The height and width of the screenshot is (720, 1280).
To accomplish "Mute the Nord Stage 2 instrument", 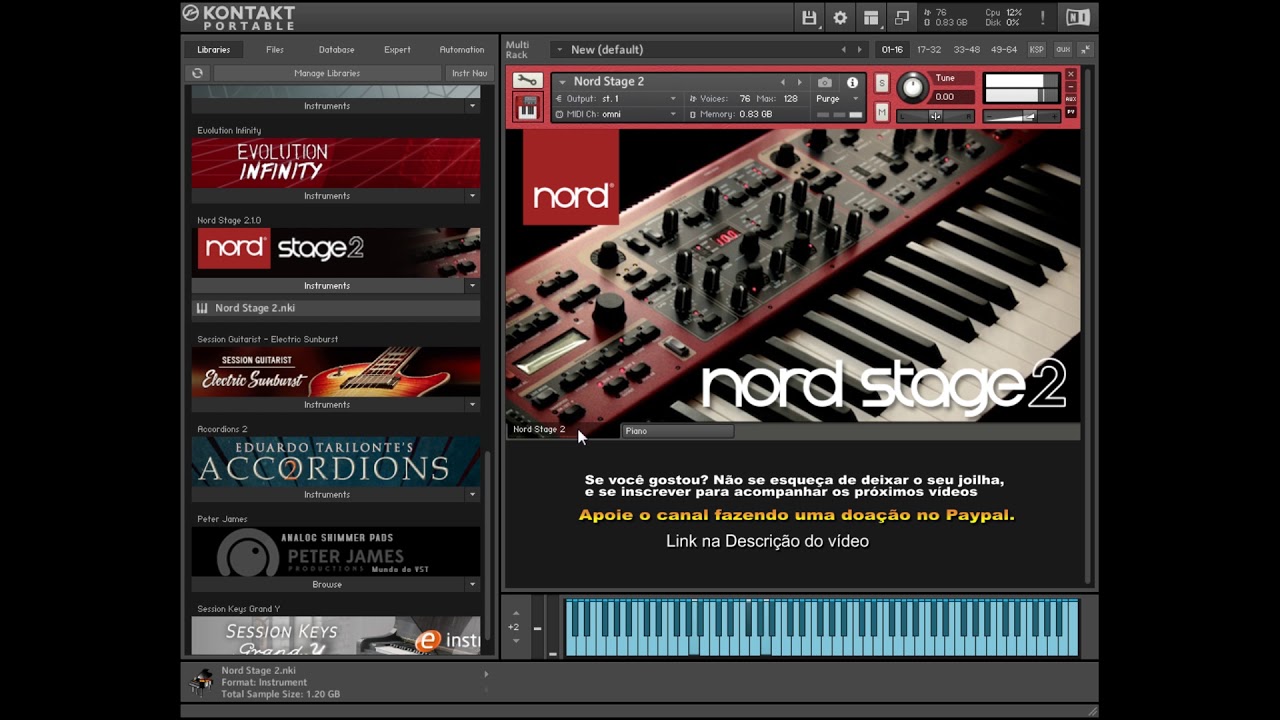I will click(x=882, y=112).
